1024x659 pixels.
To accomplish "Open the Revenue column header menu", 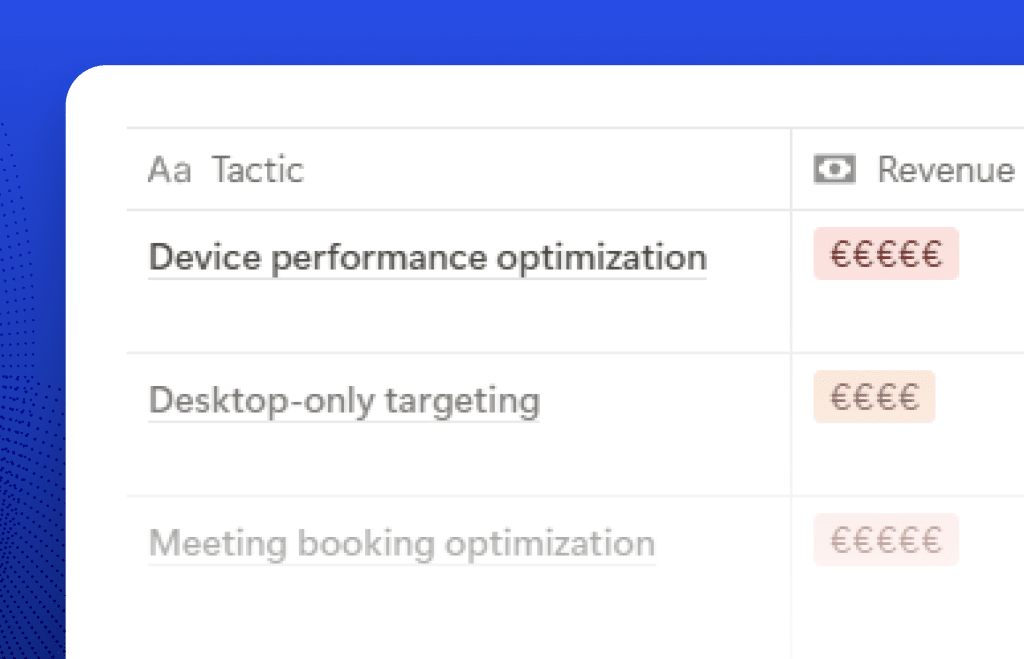I will pyautogui.click(x=945, y=170).
